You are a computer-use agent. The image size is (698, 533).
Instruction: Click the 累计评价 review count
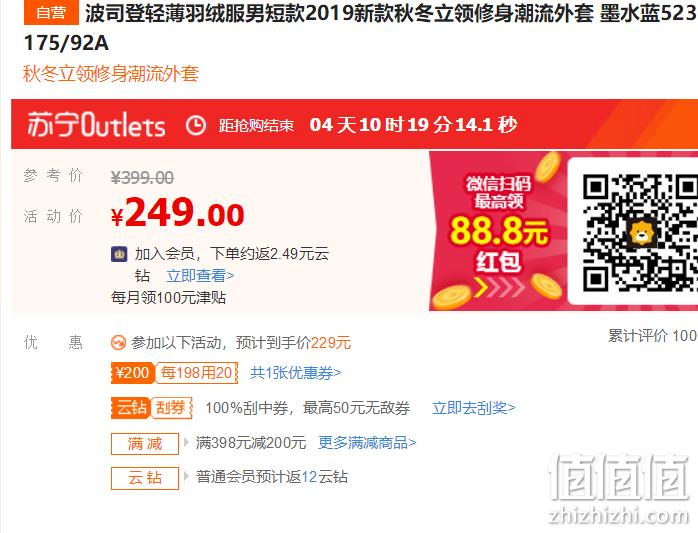point(653,336)
